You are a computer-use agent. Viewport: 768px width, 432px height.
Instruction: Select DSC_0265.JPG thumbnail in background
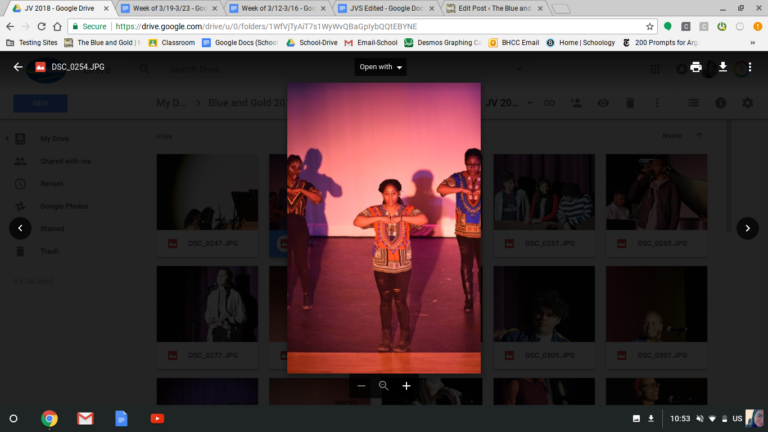656,205
